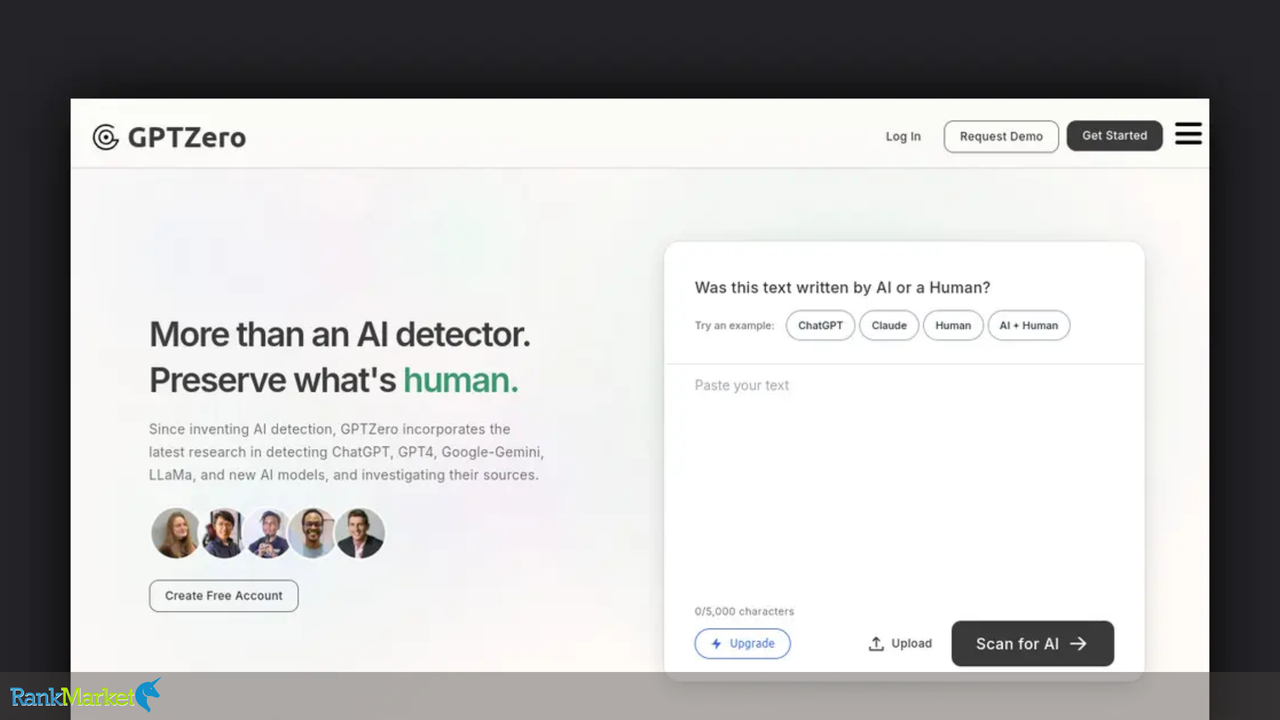The height and width of the screenshot is (720, 1280).
Task: Click the Request Demo button
Action: [1001, 137]
